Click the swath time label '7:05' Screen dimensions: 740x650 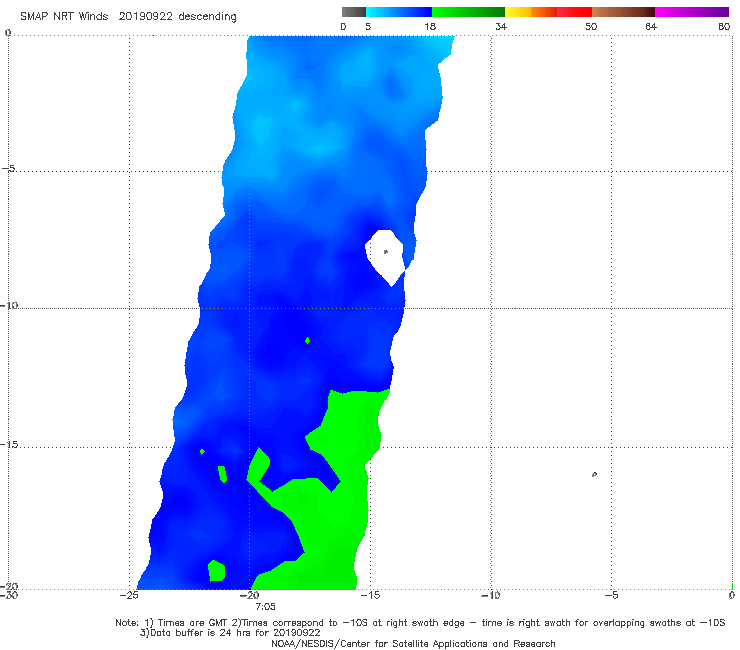pos(265,607)
